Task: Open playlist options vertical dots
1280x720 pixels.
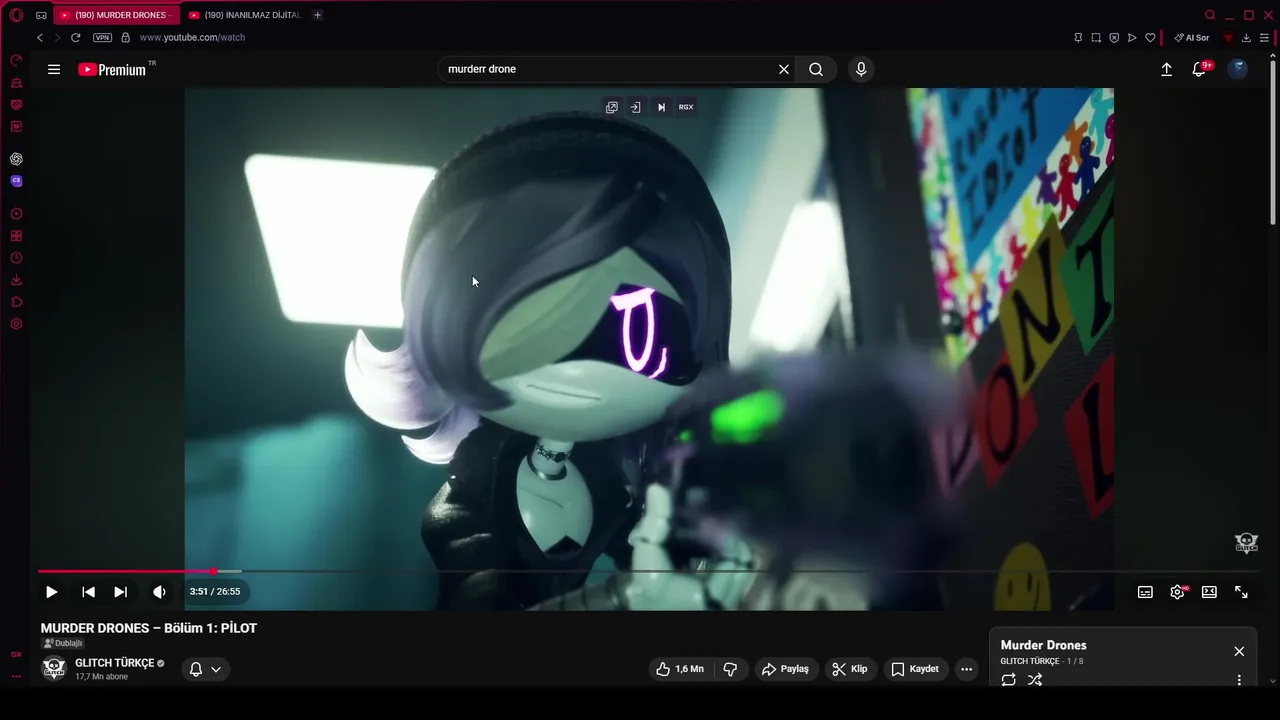Action: point(1239,680)
